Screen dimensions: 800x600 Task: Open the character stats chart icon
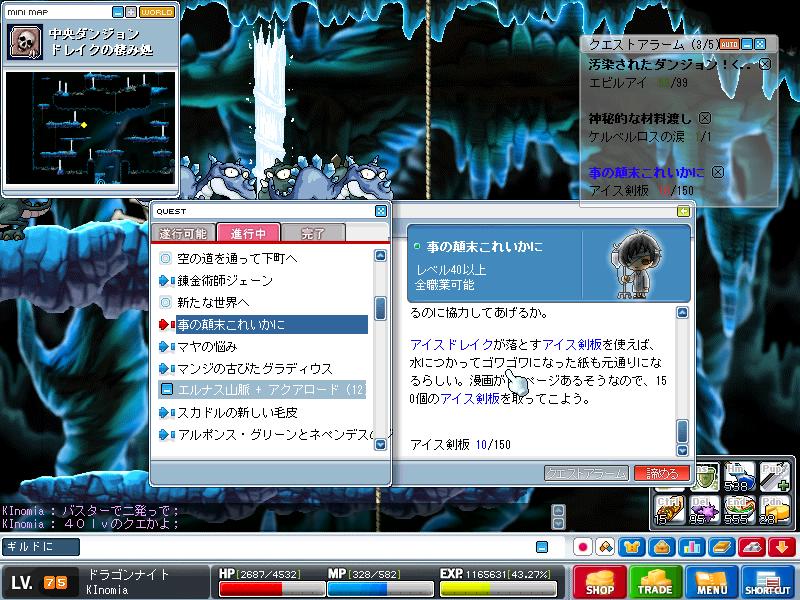[691, 547]
